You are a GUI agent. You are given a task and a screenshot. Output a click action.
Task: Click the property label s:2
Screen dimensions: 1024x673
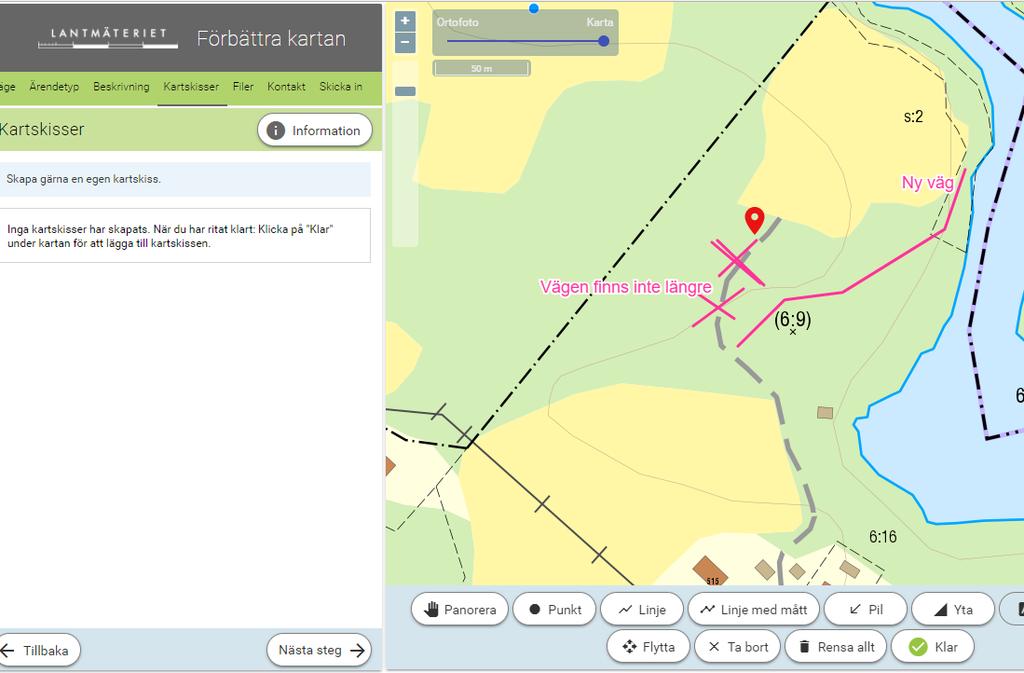click(913, 117)
